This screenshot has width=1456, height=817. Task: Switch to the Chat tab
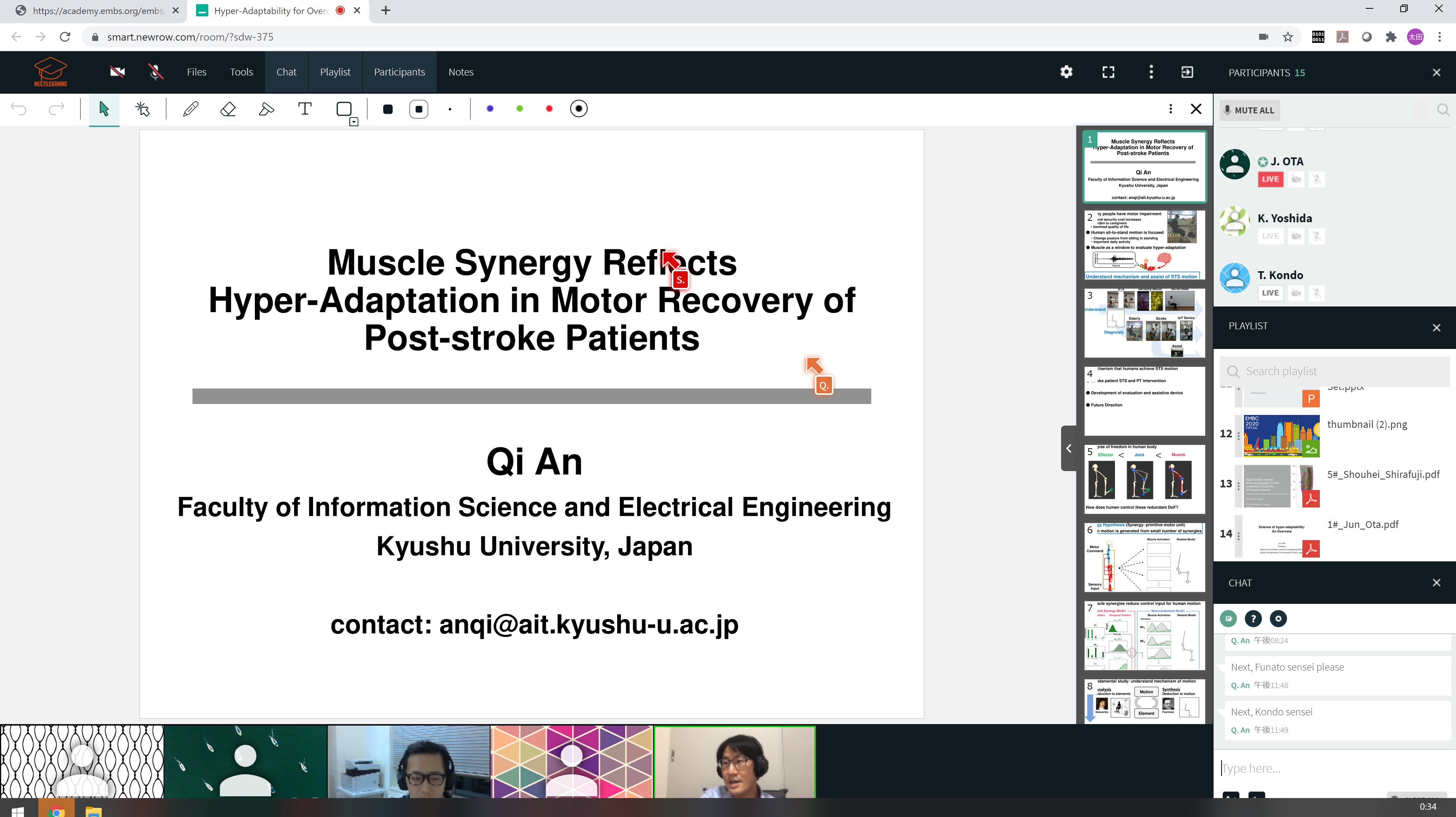(286, 72)
